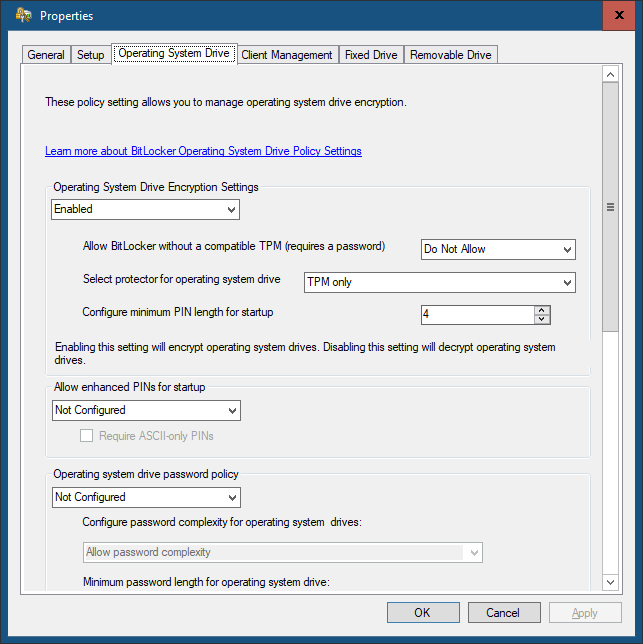Confirm settings with the OK button
Image resolution: width=643 pixels, height=644 pixels.
pyautogui.click(x=423, y=612)
